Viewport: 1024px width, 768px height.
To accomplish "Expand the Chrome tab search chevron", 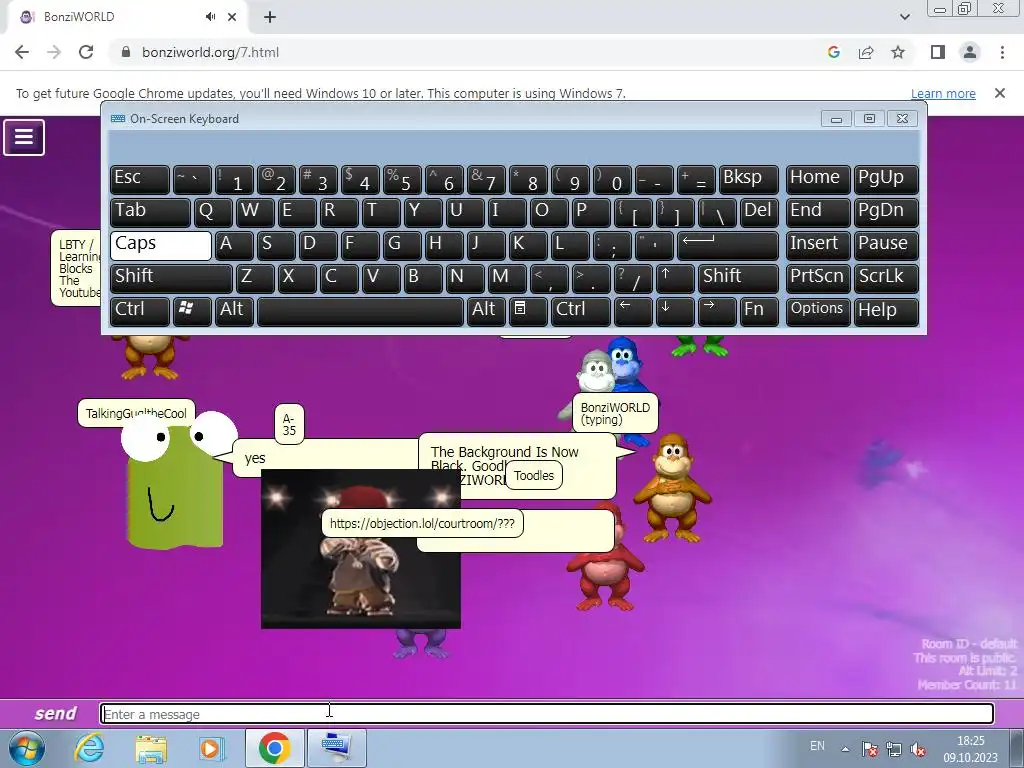I will click(x=904, y=17).
